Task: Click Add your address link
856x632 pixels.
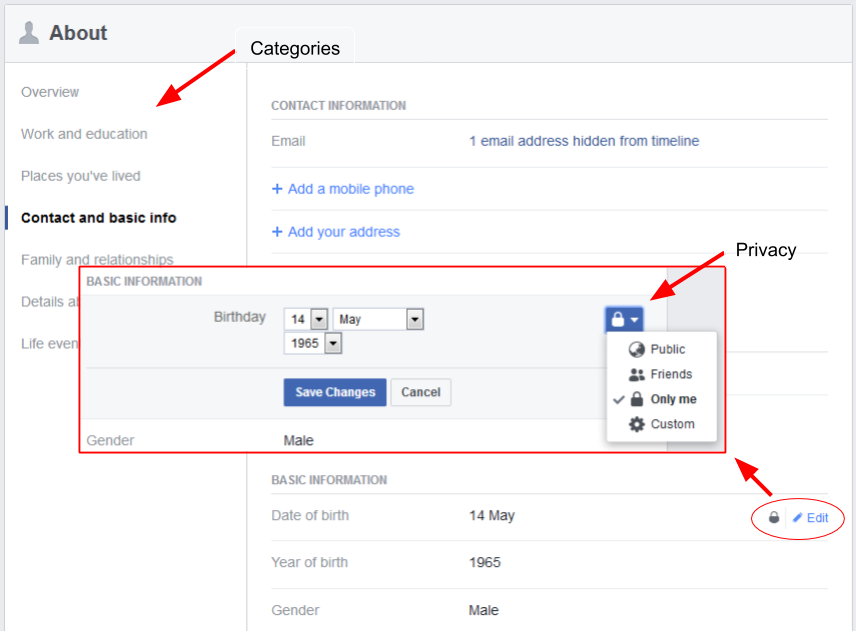Action: pos(344,232)
